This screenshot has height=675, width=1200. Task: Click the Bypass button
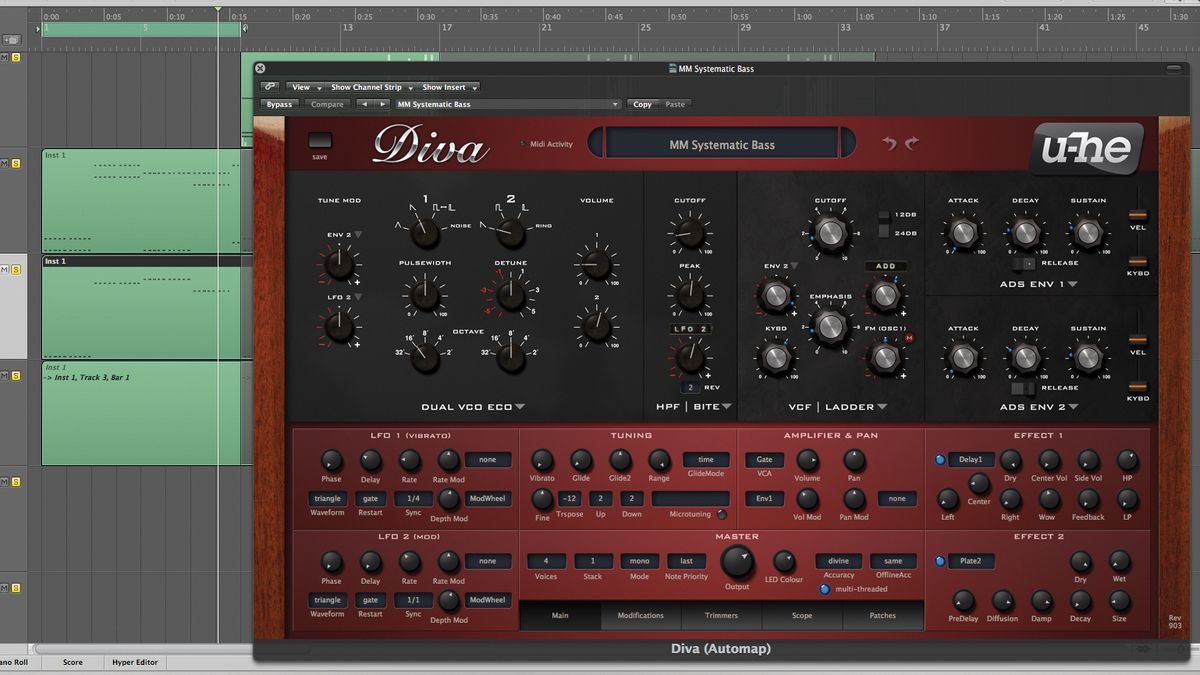[x=279, y=104]
